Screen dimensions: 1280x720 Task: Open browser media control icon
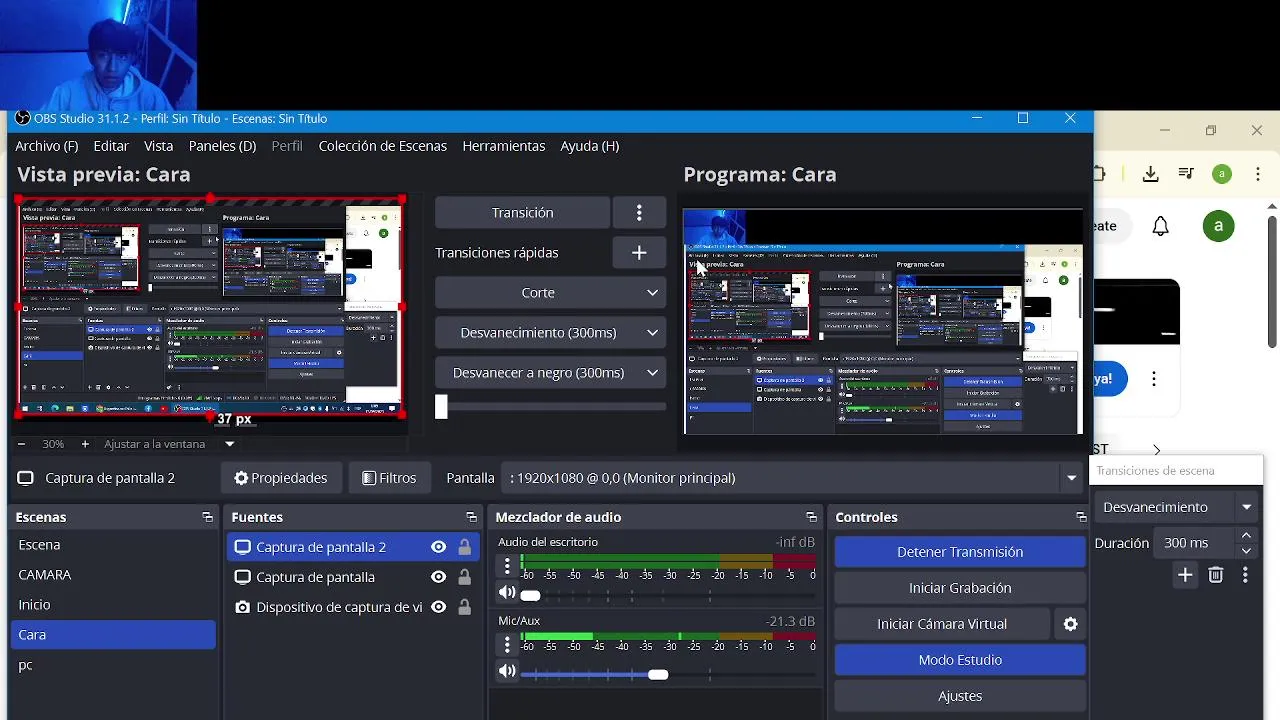pyautogui.click(x=1186, y=174)
